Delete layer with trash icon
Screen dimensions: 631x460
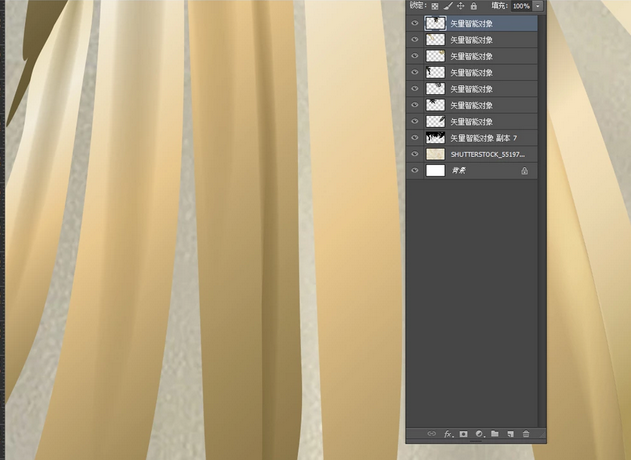point(526,434)
